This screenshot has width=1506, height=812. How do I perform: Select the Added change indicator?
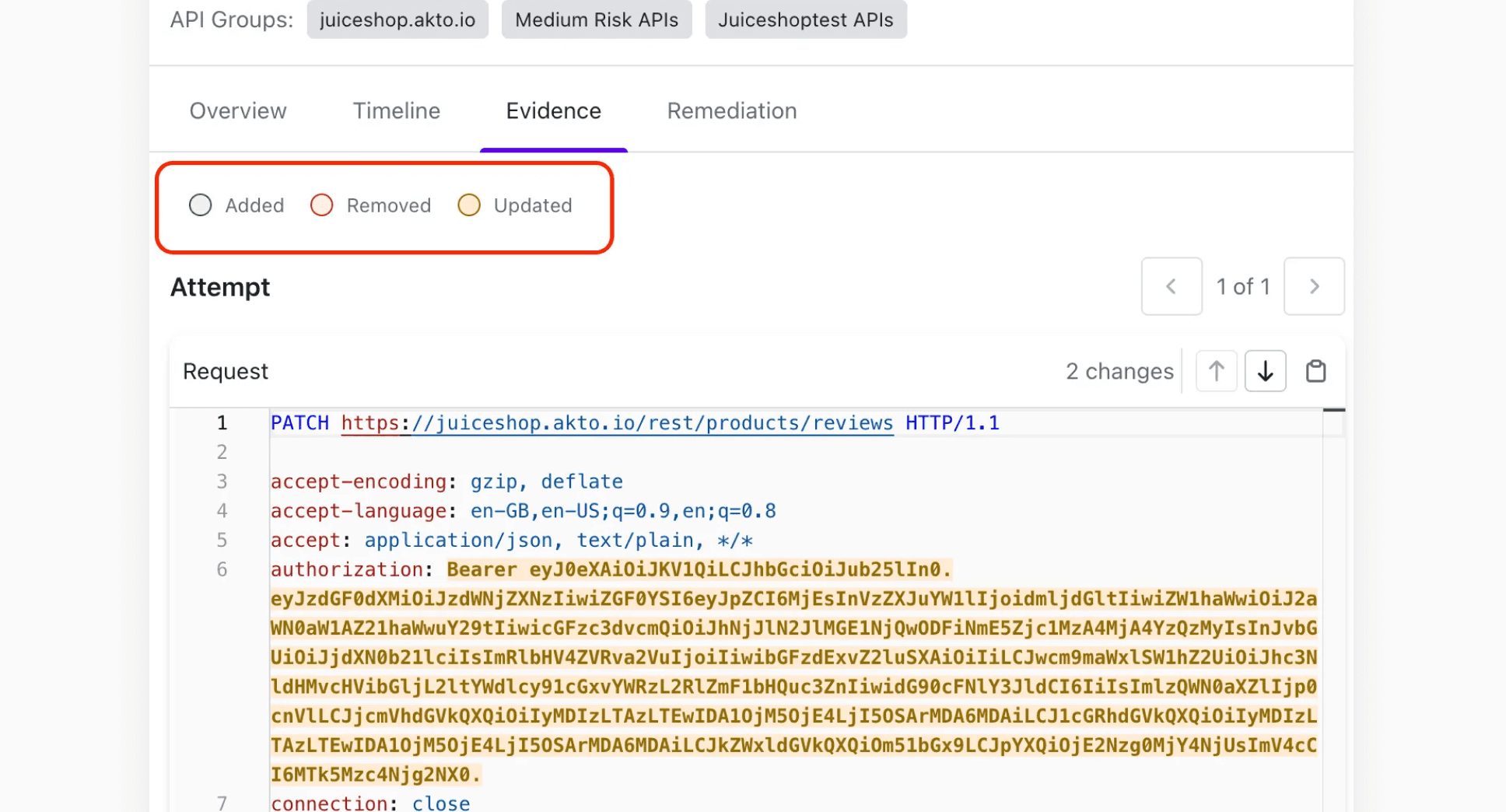[200, 205]
